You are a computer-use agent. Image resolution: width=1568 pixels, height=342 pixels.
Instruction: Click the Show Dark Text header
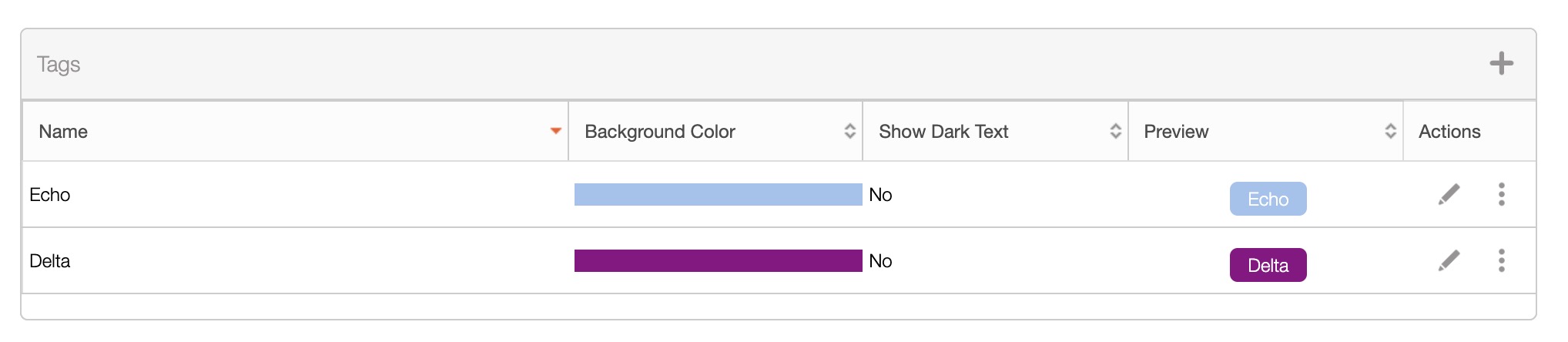[x=943, y=132]
